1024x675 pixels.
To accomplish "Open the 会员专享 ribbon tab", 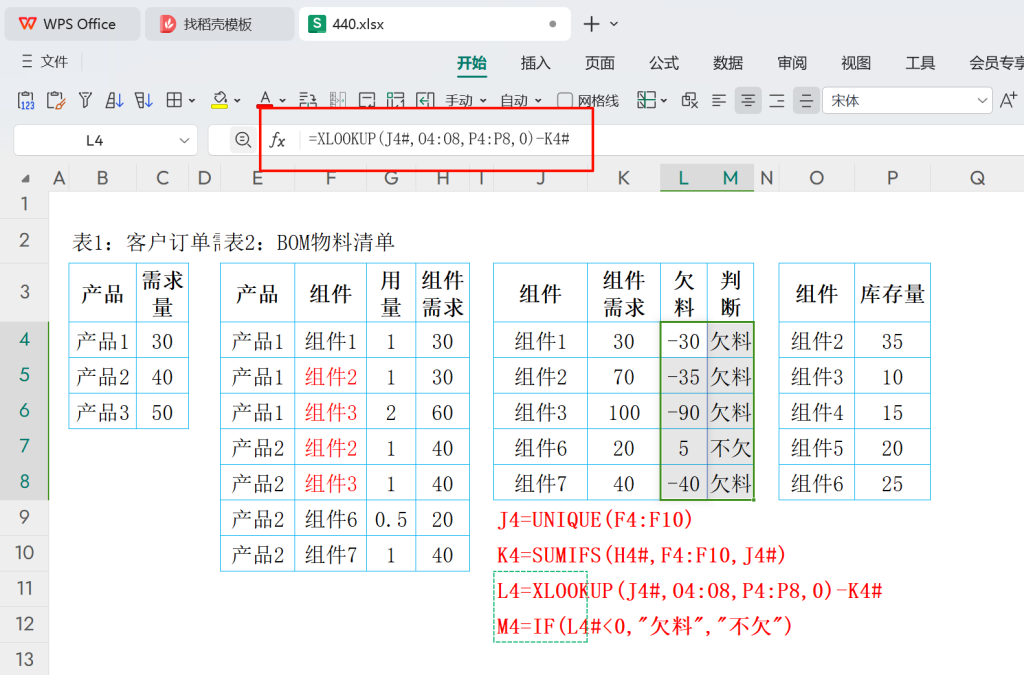I will tap(996, 63).
